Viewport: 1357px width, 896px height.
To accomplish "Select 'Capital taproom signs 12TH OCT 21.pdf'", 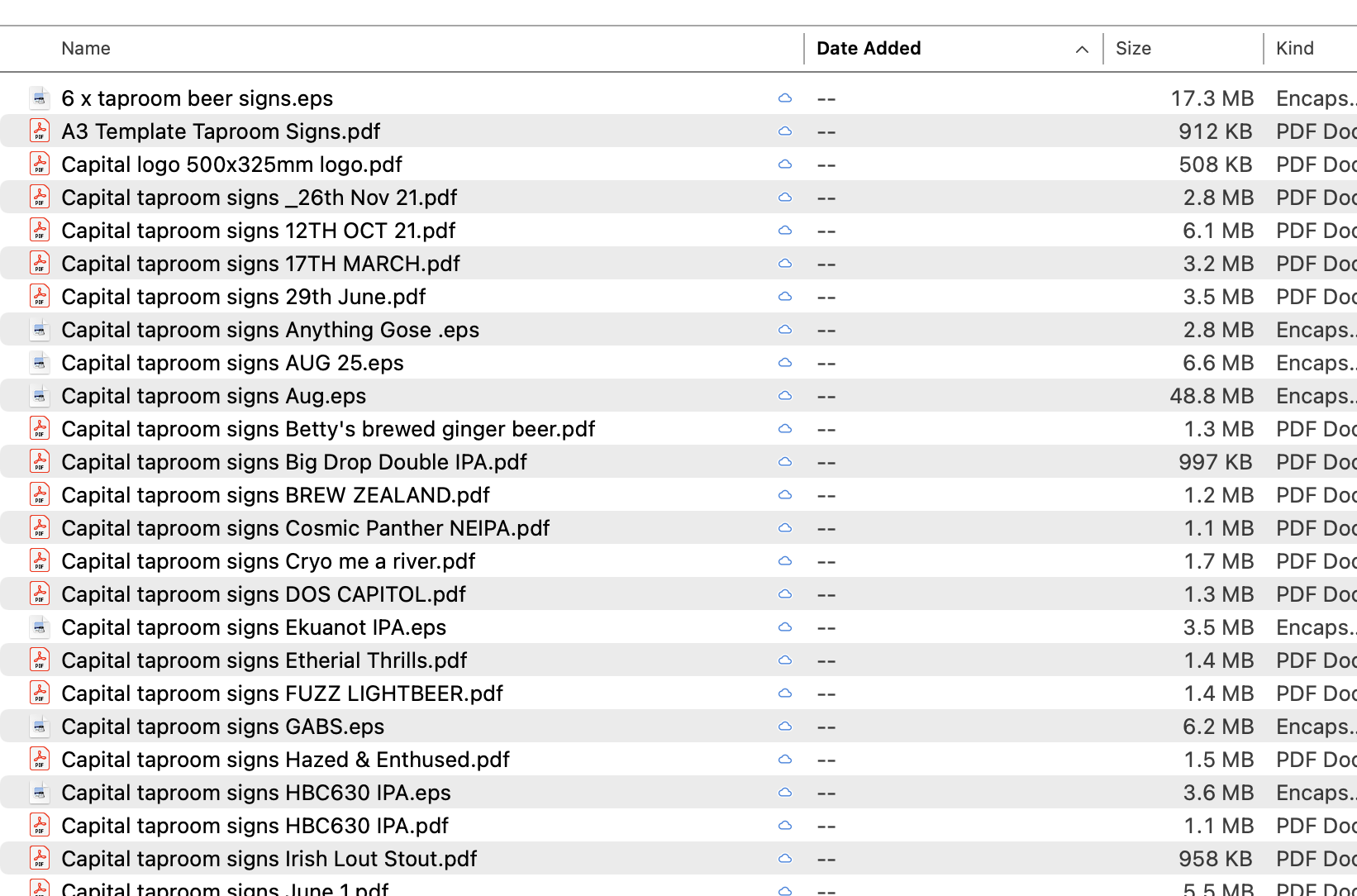I will (x=258, y=231).
